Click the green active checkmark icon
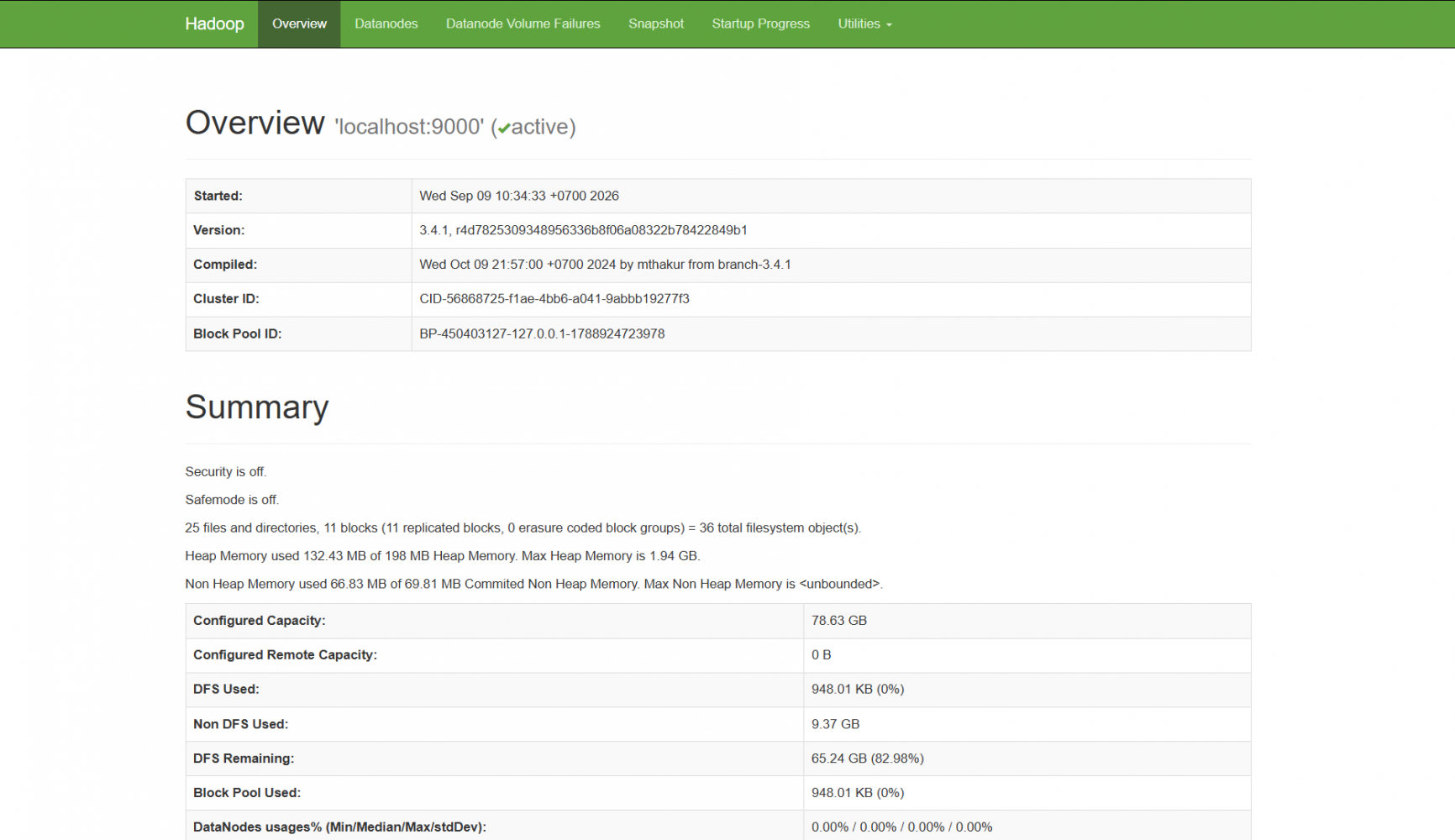 [504, 129]
